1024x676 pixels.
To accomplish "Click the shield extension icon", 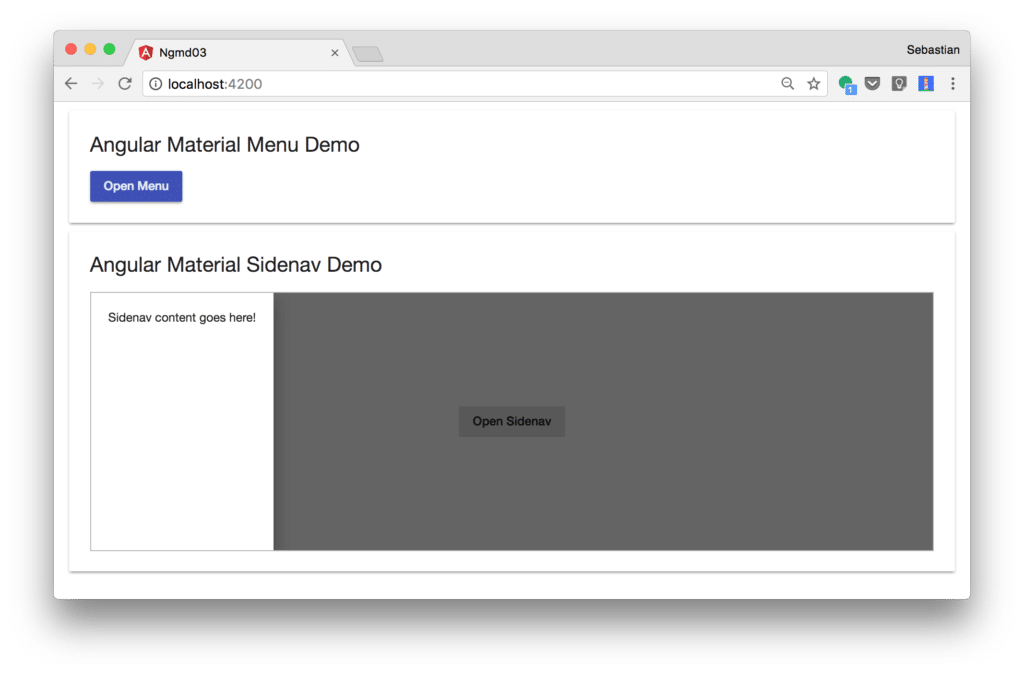I will pyautogui.click(x=899, y=84).
